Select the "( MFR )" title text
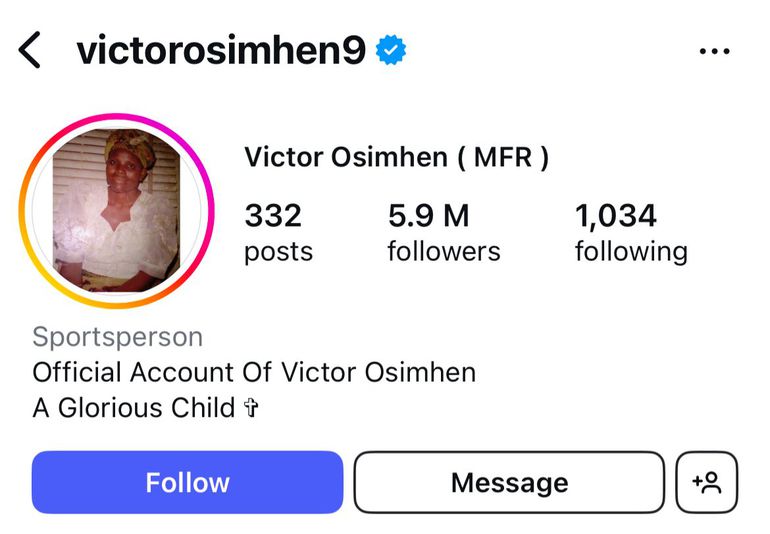 503,158
